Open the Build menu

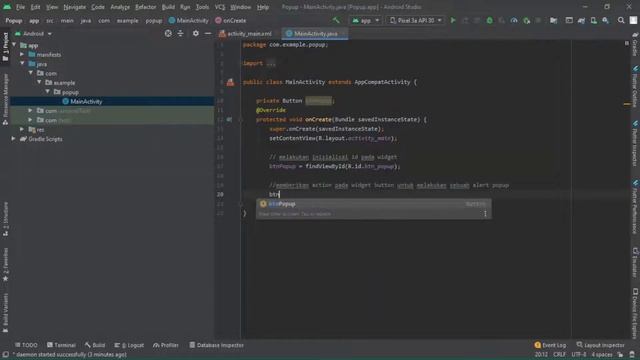tap(168, 7)
